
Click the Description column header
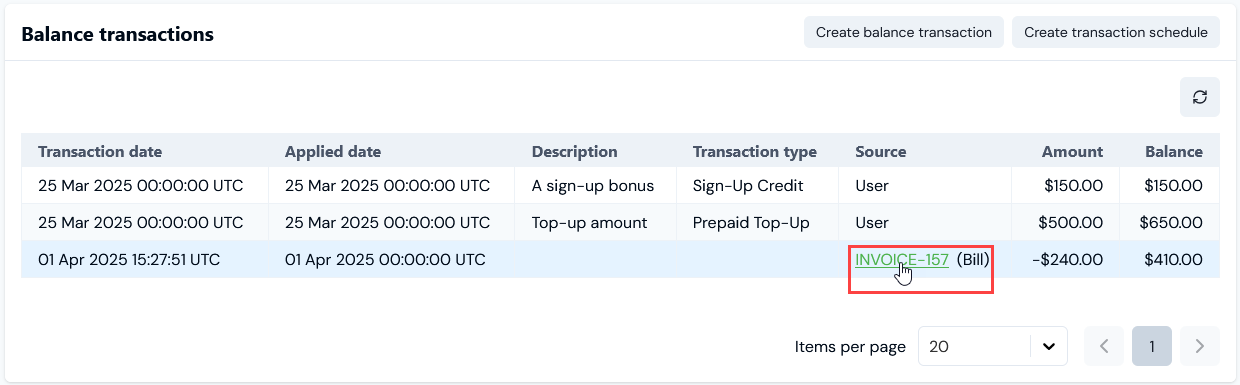point(574,152)
